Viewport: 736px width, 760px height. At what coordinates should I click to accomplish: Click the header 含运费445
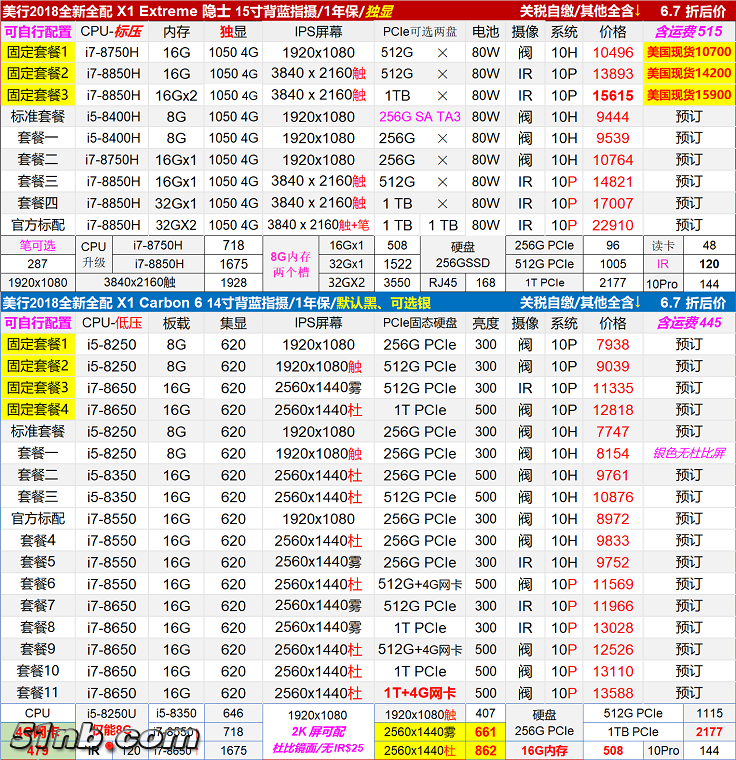coord(688,323)
